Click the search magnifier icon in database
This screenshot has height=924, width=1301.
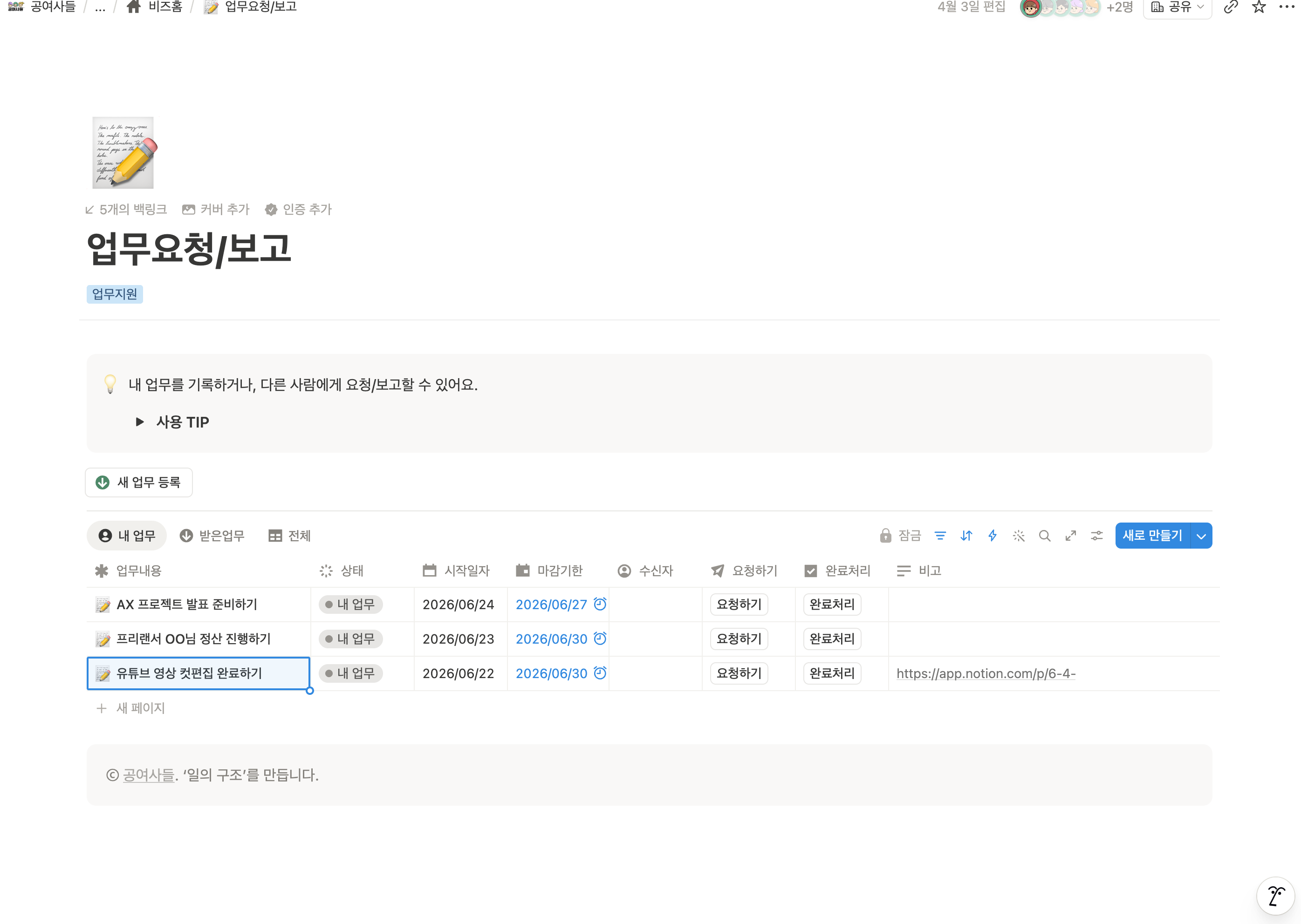pos(1044,536)
